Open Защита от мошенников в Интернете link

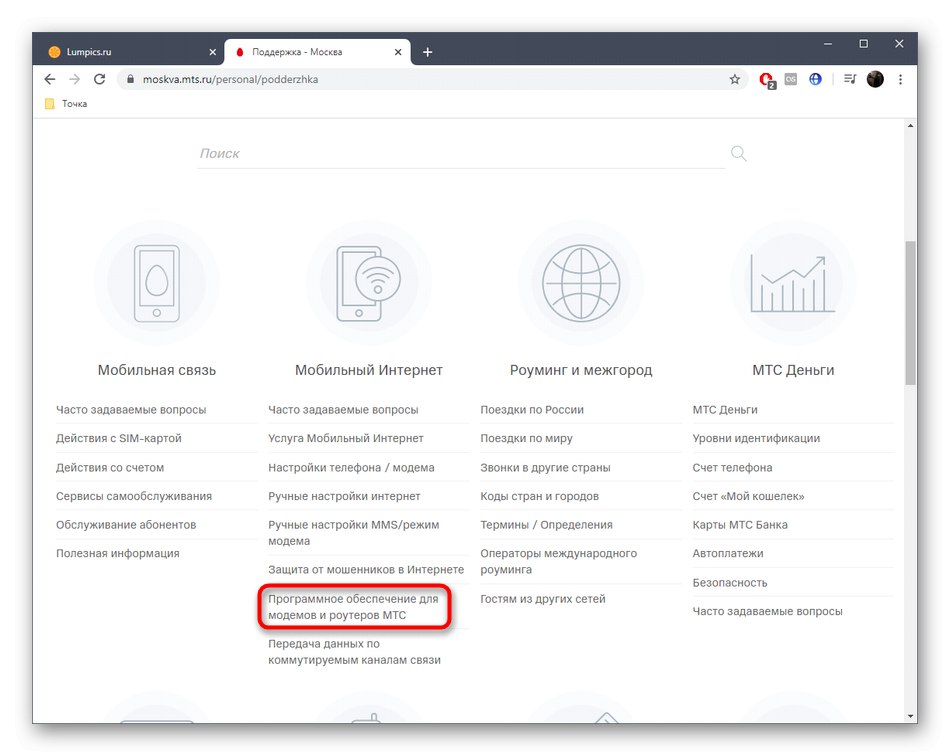(366, 569)
